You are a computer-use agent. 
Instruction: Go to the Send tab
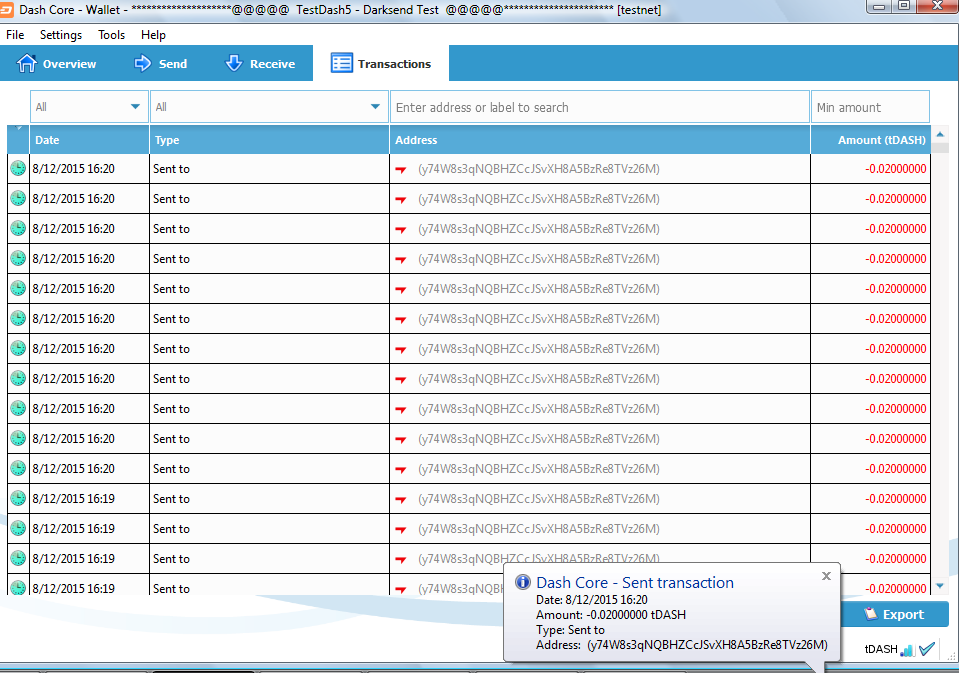(160, 64)
